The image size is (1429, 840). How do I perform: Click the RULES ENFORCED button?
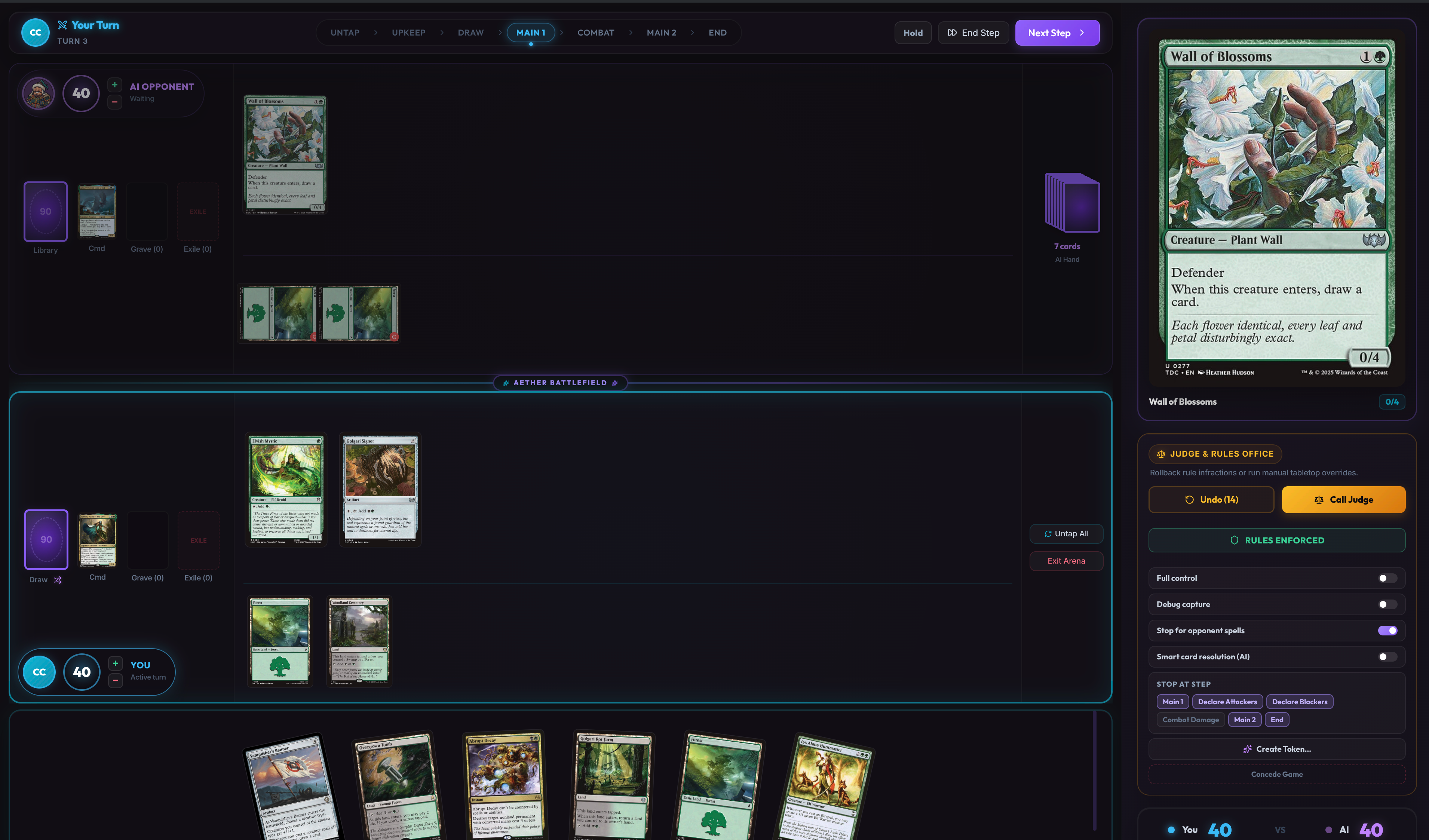(1277, 540)
